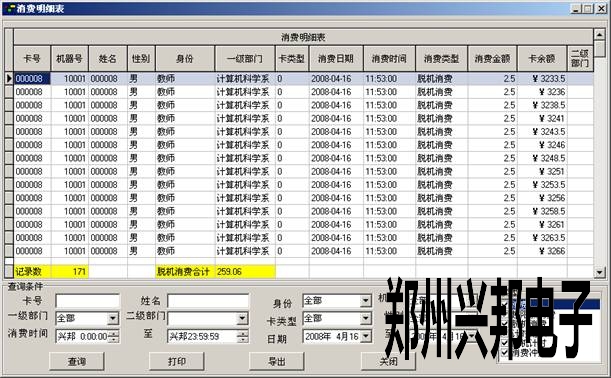Click the table scrollbar down arrow

[x=599, y=272]
